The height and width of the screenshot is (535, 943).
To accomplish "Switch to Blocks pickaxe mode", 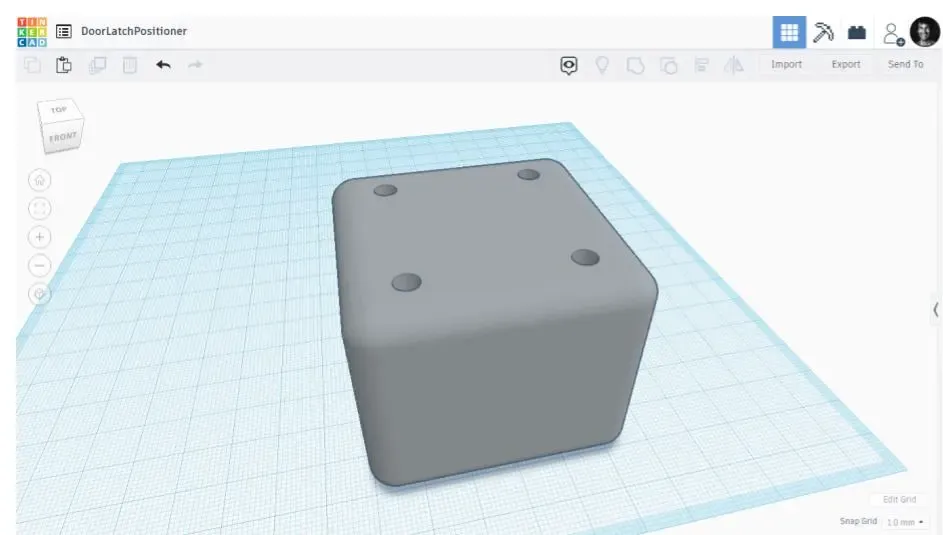I will point(823,32).
